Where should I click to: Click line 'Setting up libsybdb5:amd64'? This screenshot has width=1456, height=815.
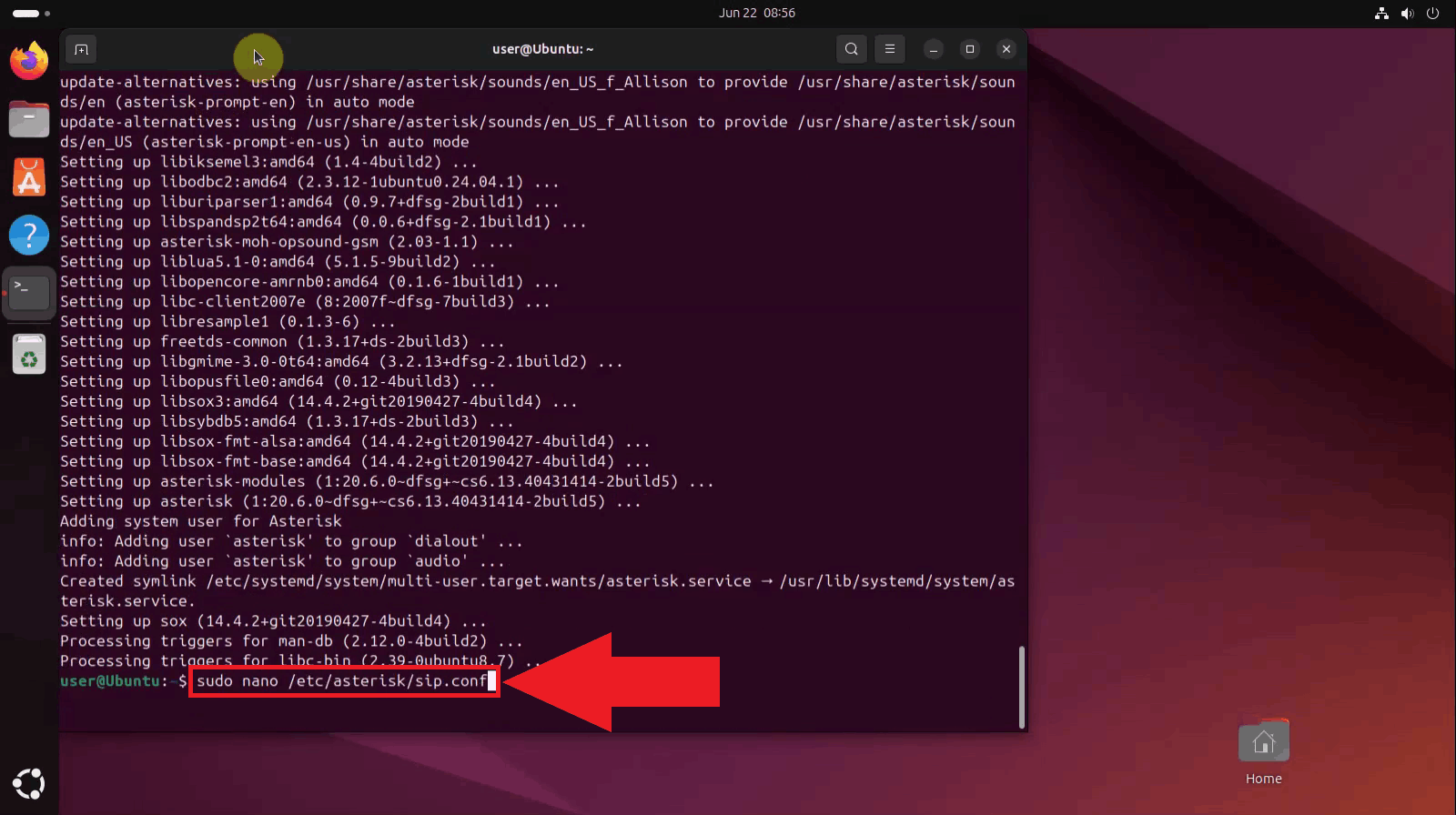(x=287, y=422)
